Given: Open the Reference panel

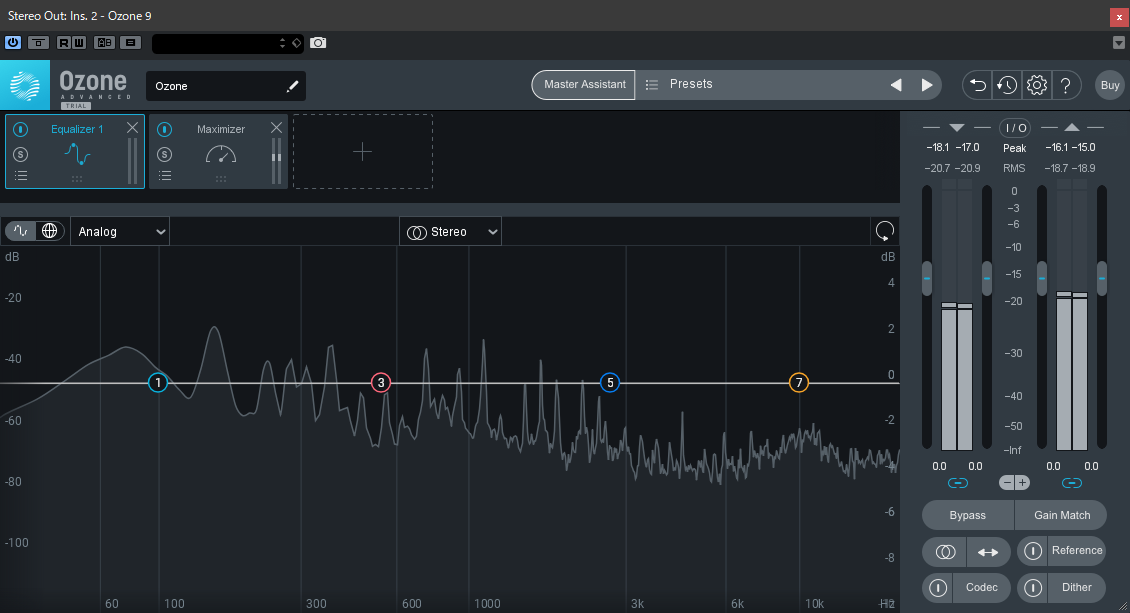Looking at the screenshot, I should pos(1077,551).
